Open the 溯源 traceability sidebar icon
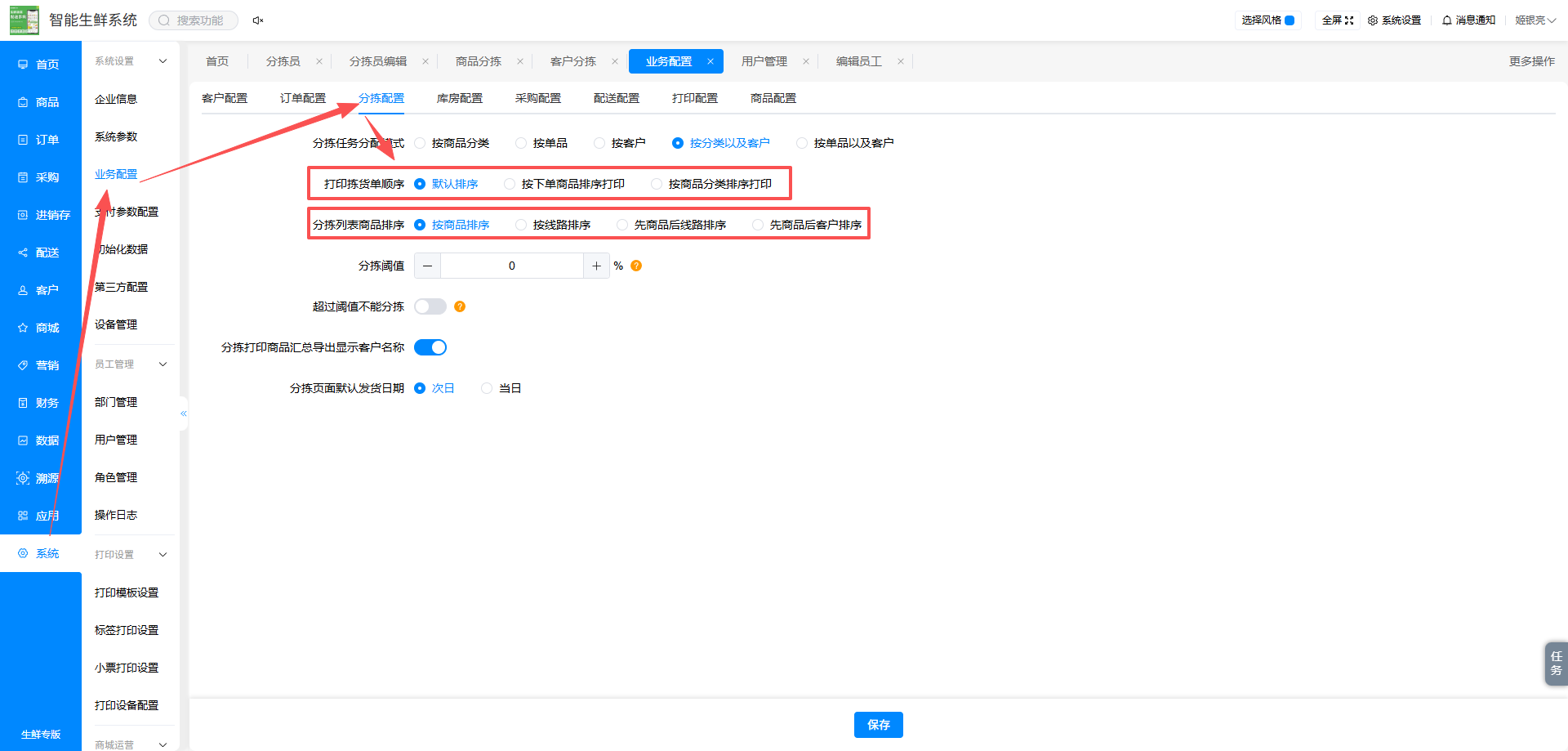Viewport: 1568px width, 751px height. tap(23, 478)
